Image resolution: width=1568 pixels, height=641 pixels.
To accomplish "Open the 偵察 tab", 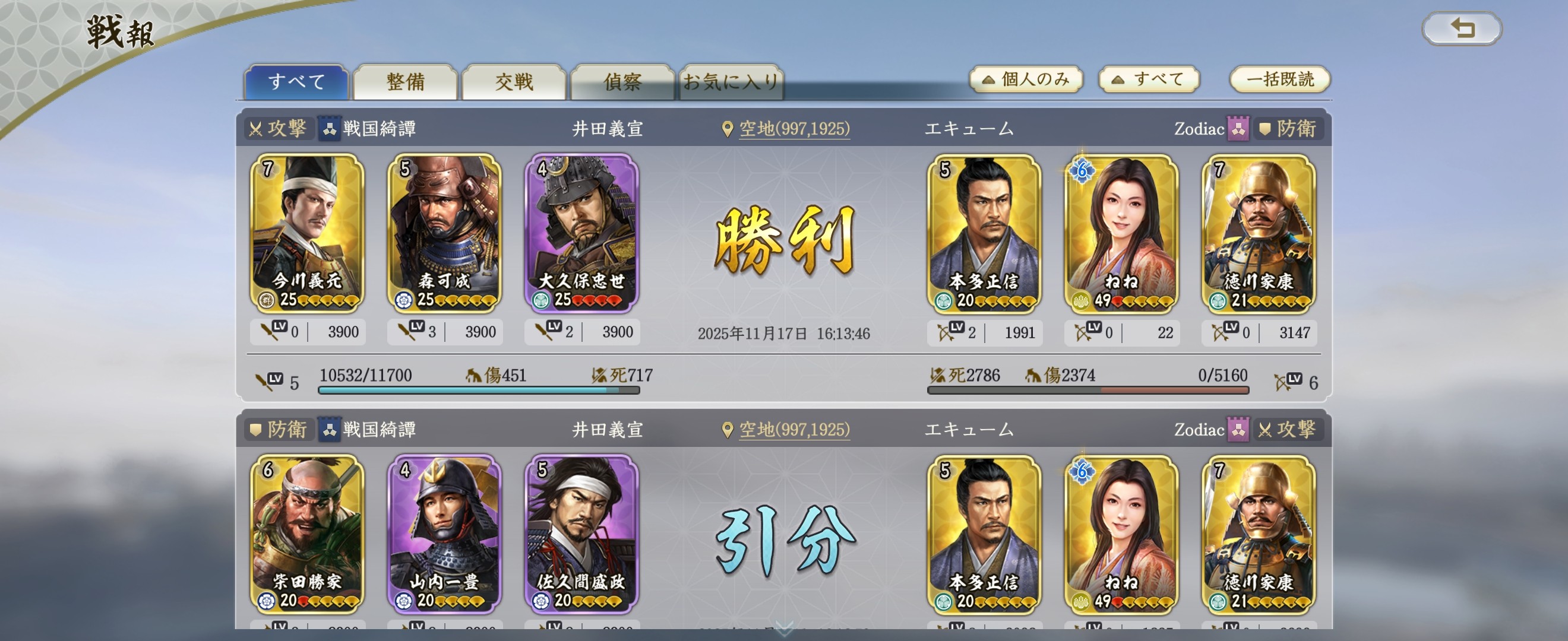I will (622, 81).
